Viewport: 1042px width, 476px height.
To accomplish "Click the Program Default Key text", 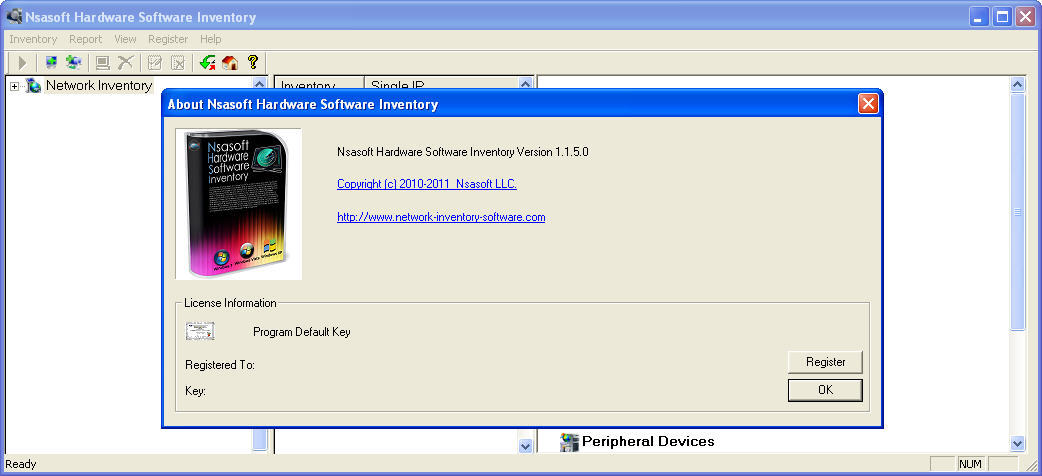I will [302, 332].
